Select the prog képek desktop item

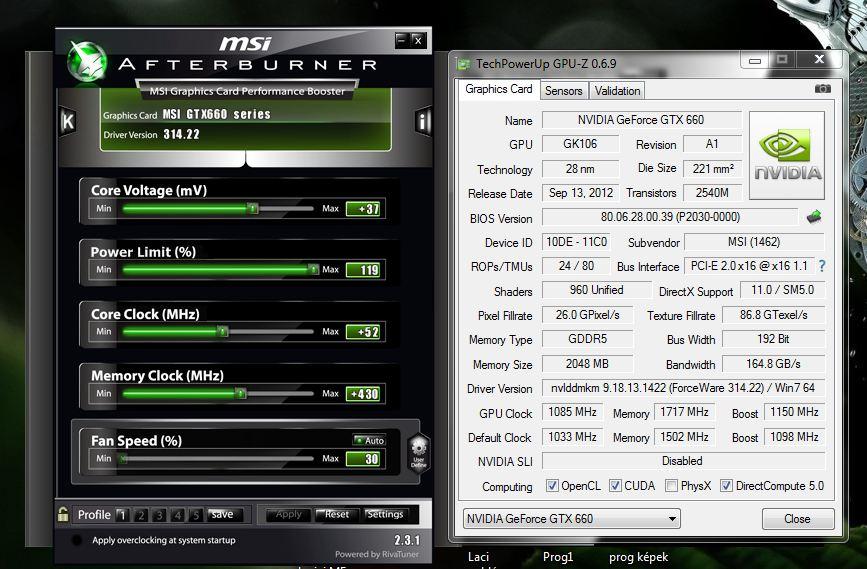click(x=639, y=557)
